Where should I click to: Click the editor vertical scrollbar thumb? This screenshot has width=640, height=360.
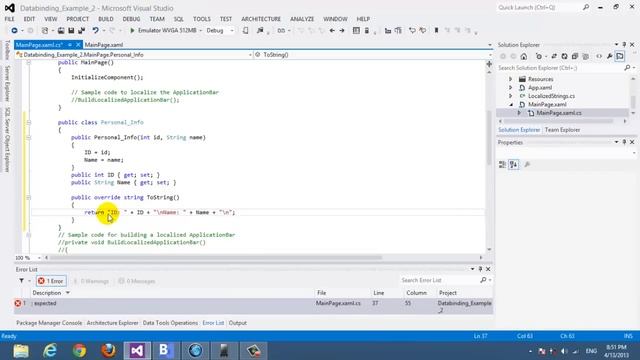pos(489,137)
